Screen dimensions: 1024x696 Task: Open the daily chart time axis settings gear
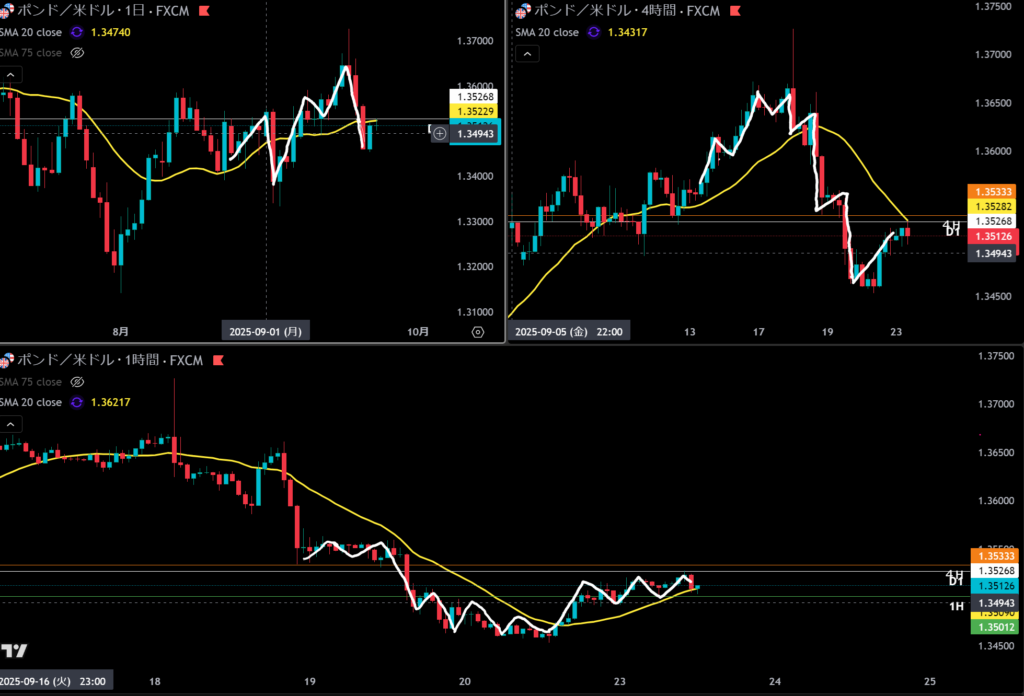tap(477, 332)
